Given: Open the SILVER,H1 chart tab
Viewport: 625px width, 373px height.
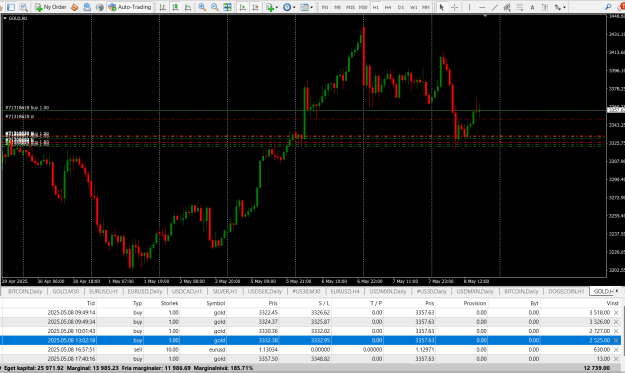Looking at the screenshot, I should click(225, 291).
